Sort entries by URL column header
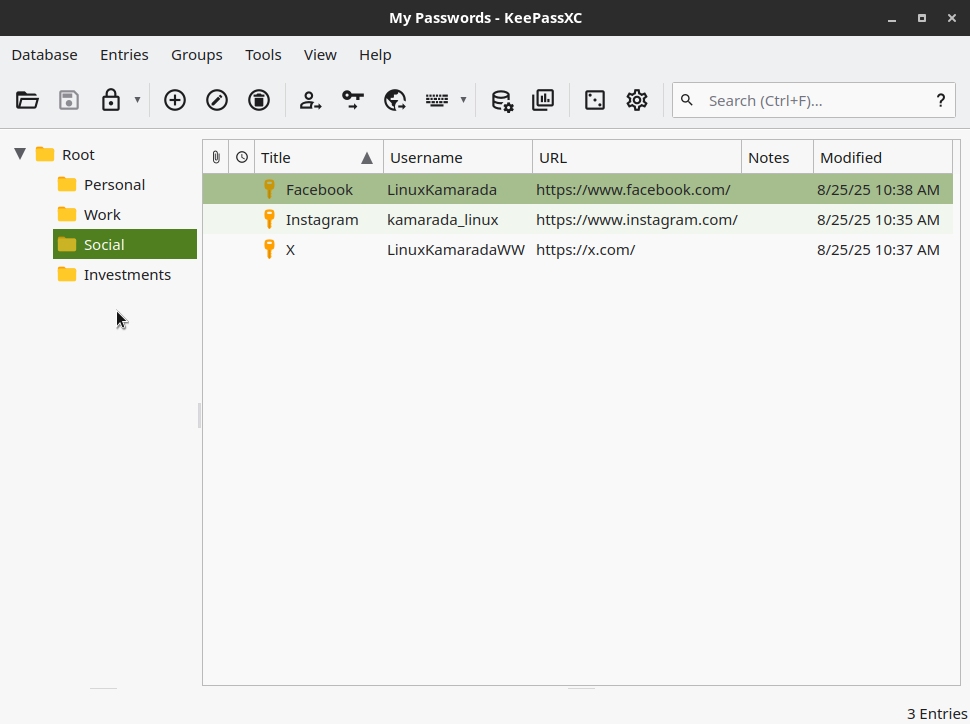This screenshot has height=724, width=970. click(637, 157)
